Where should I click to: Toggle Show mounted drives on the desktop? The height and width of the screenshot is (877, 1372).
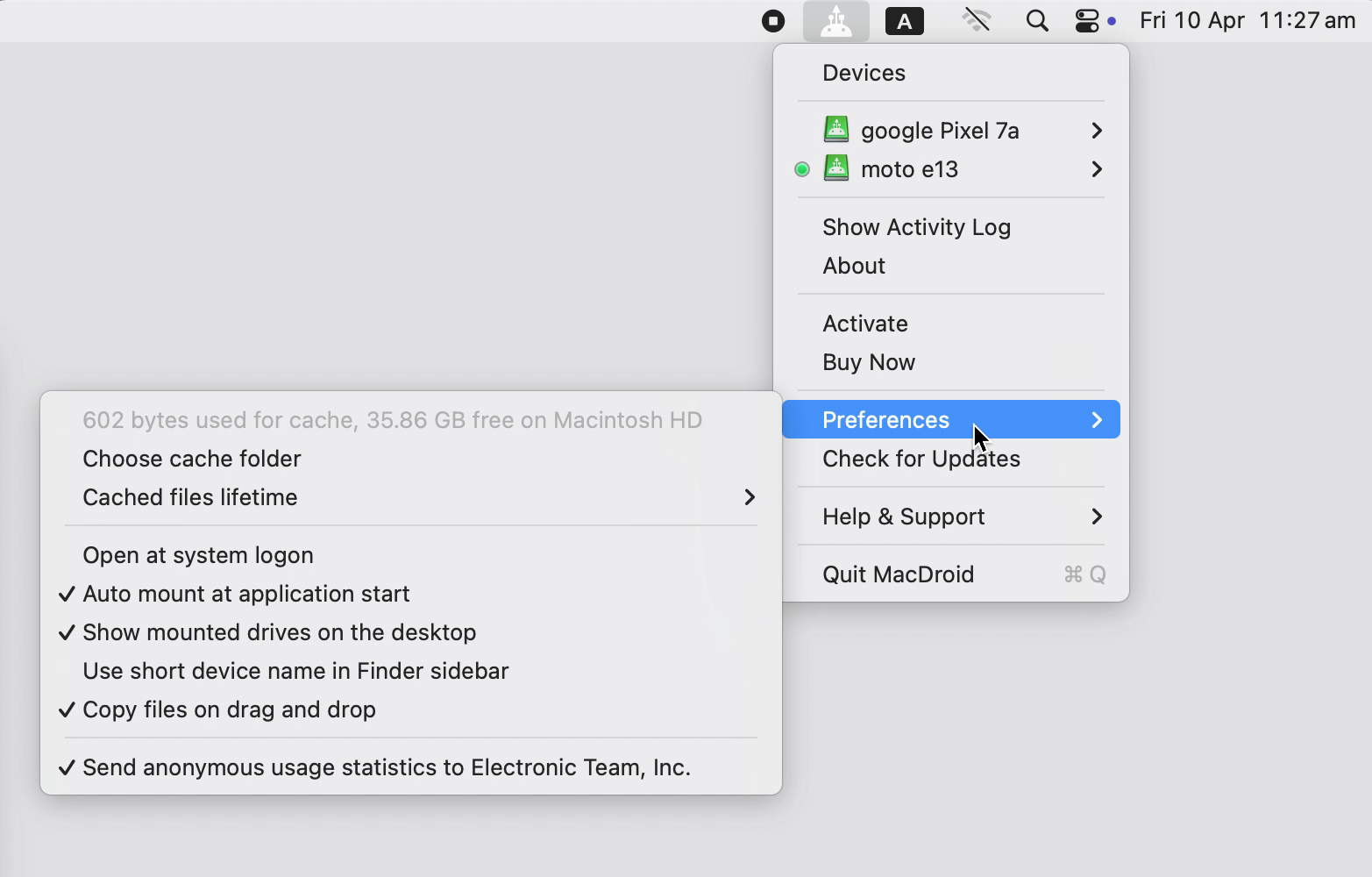[411, 632]
